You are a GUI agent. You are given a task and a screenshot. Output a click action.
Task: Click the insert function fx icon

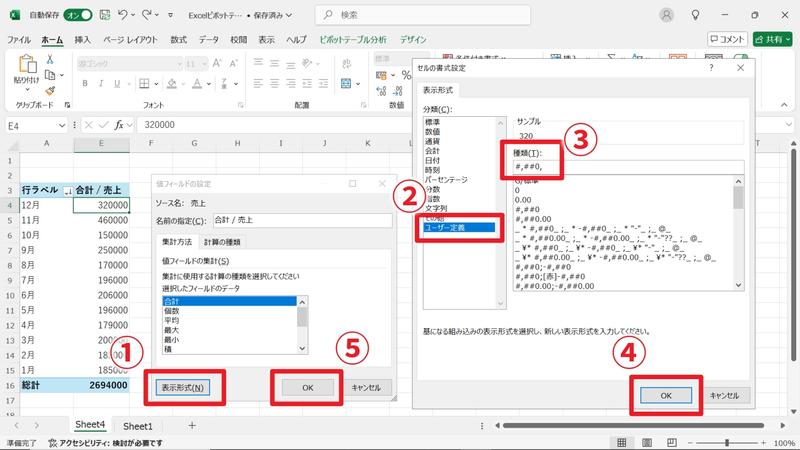click(x=119, y=125)
